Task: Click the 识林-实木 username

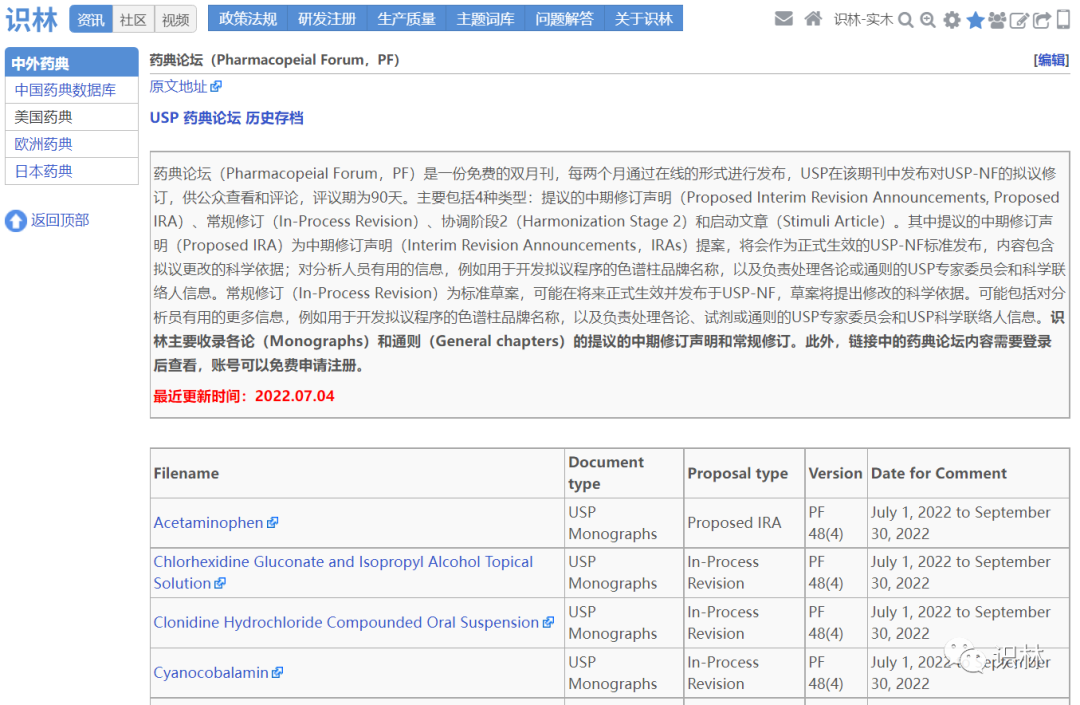Action: [x=863, y=20]
